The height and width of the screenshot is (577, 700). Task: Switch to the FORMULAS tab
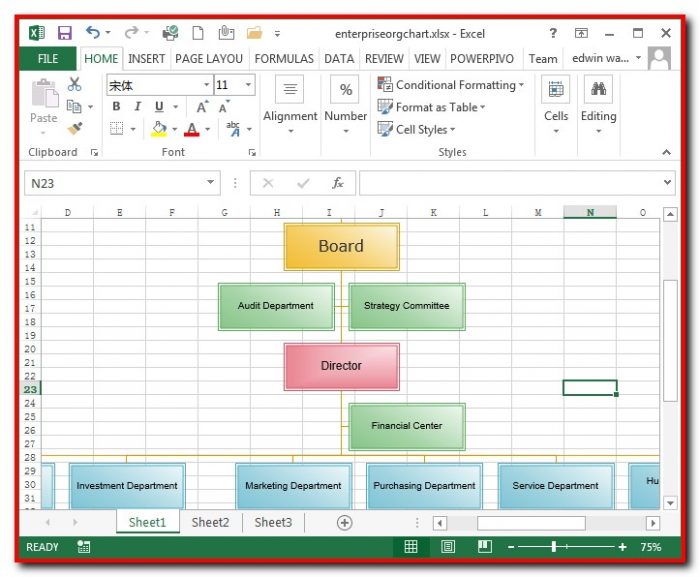[x=284, y=59]
